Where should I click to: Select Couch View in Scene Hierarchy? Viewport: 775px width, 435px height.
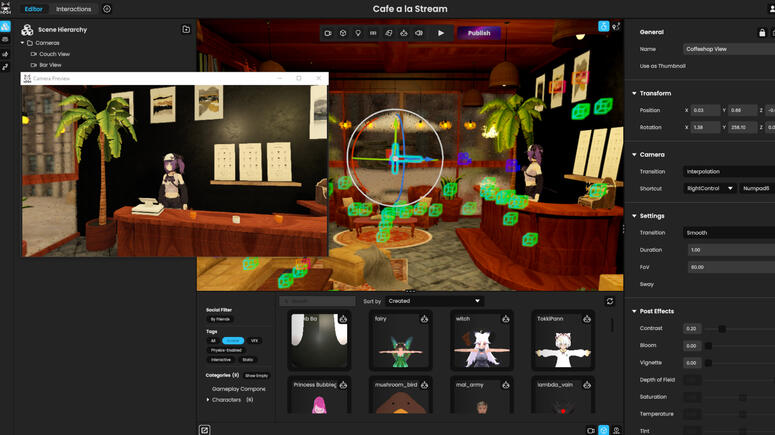point(54,54)
